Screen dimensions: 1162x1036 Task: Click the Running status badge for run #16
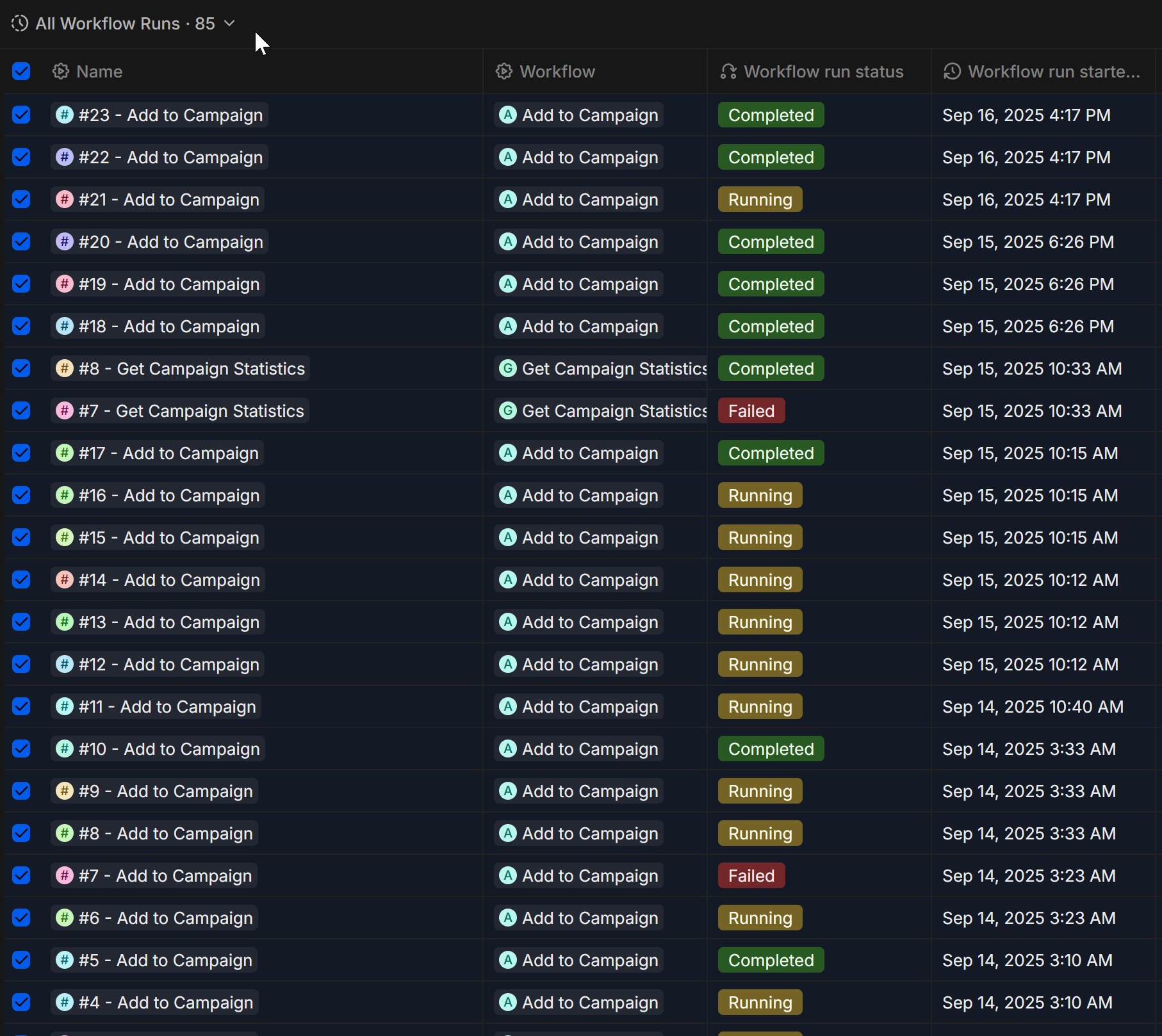pyautogui.click(x=760, y=495)
